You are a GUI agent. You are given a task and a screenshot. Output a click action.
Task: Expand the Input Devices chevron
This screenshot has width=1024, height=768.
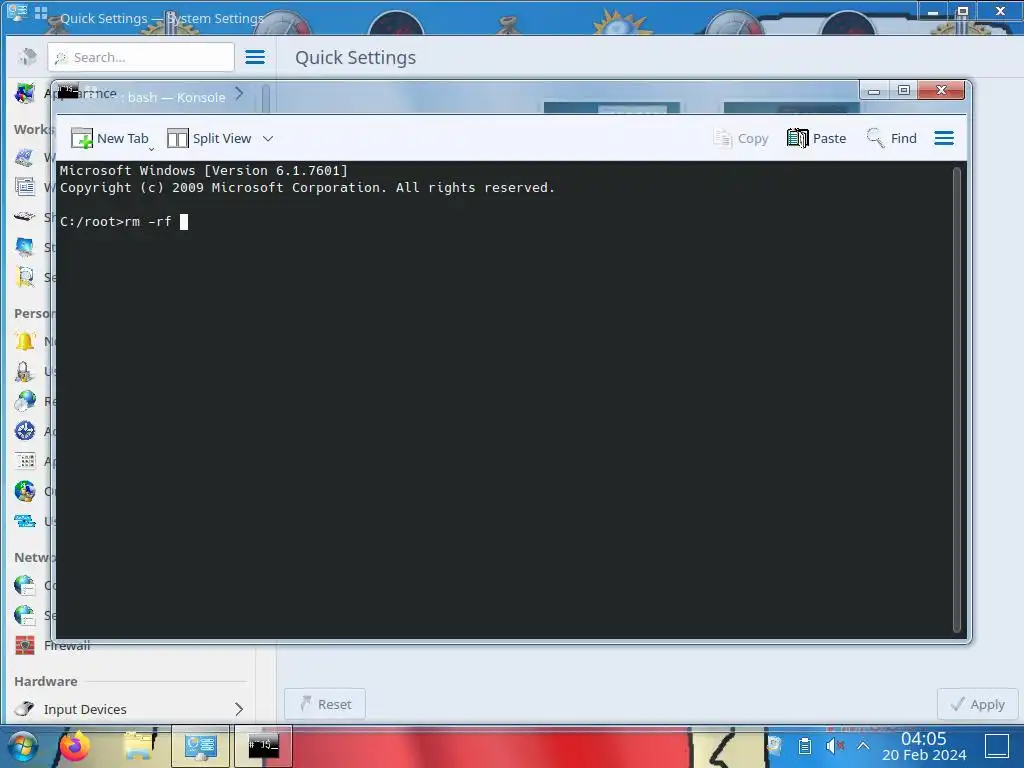(239, 709)
